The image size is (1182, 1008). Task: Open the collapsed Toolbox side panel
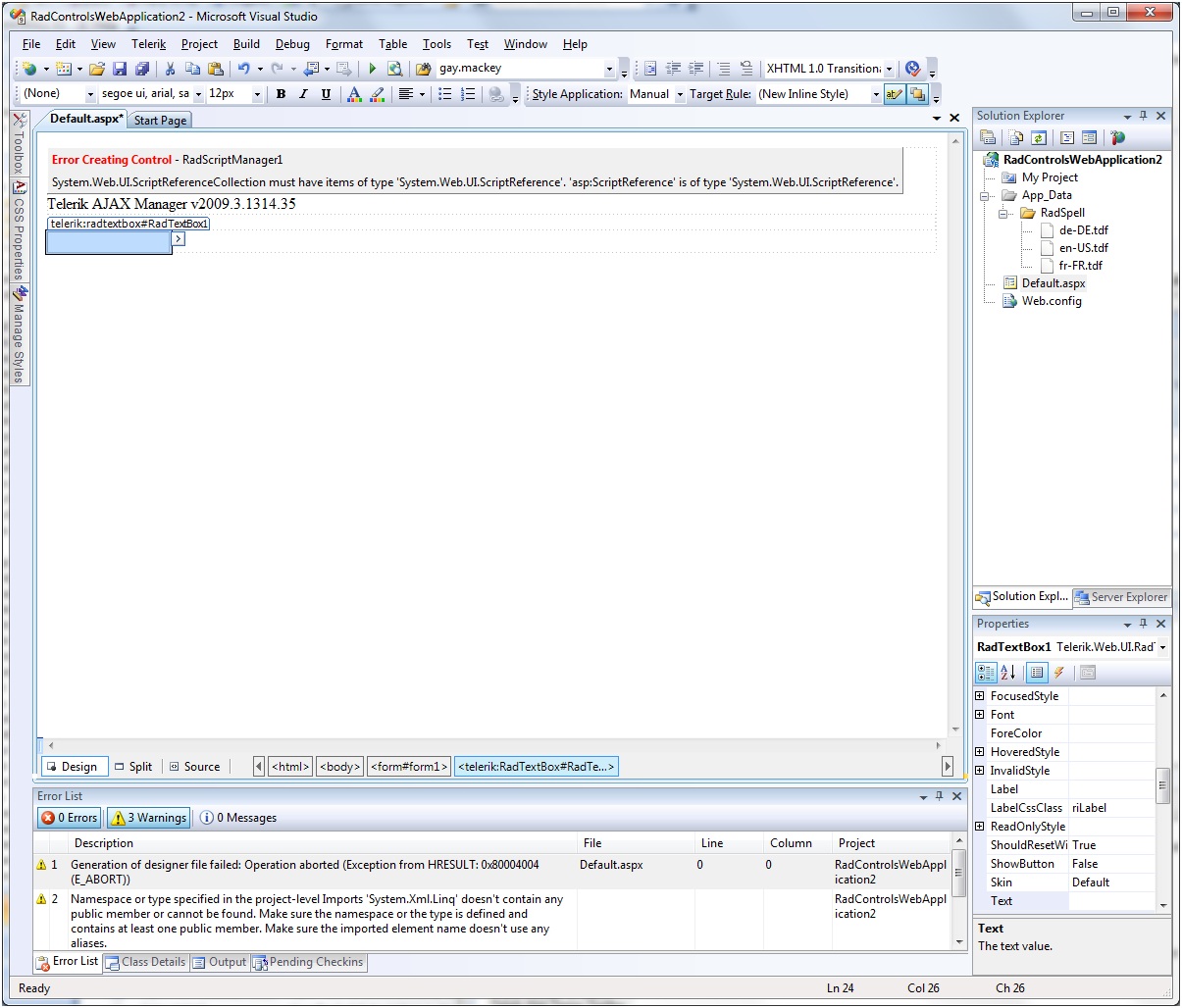[x=19, y=144]
